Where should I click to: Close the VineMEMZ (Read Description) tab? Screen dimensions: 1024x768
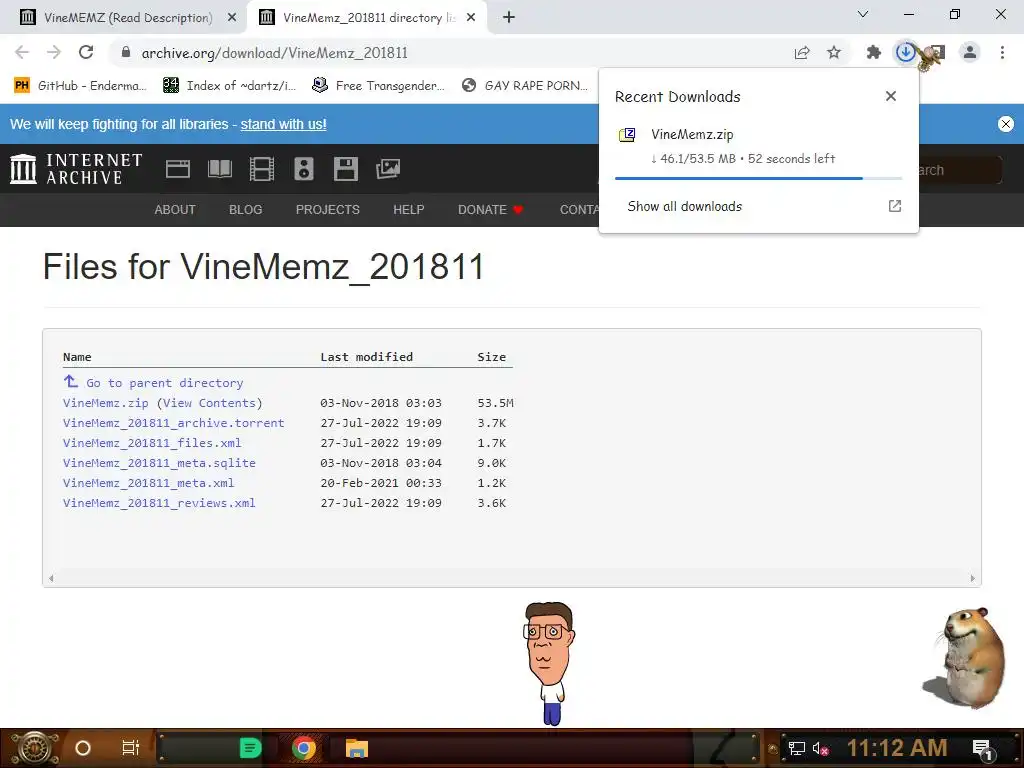point(232,18)
